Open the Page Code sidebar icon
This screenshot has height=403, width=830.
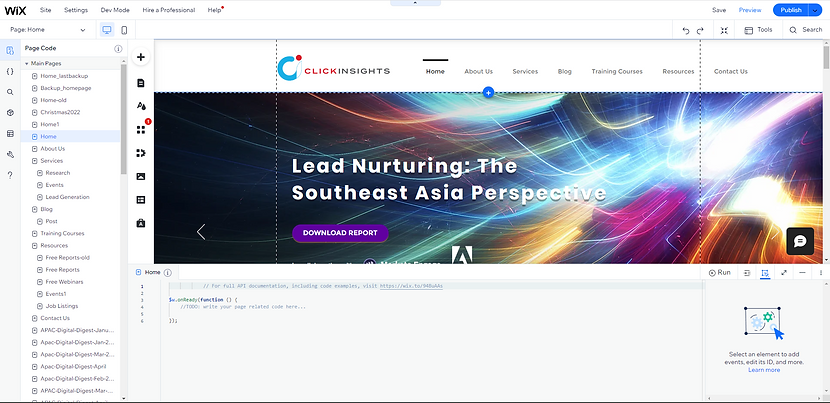10,51
